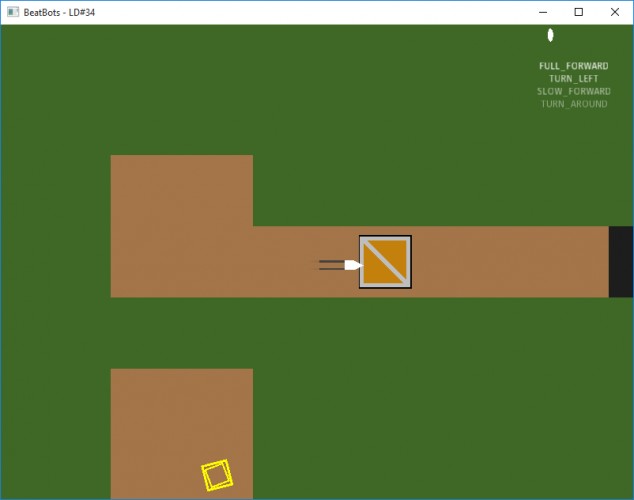Image resolution: width=634 pixels, height=500 pixels.
Task: Select the white arrow-shaped robot
Action: click(353, 265)
